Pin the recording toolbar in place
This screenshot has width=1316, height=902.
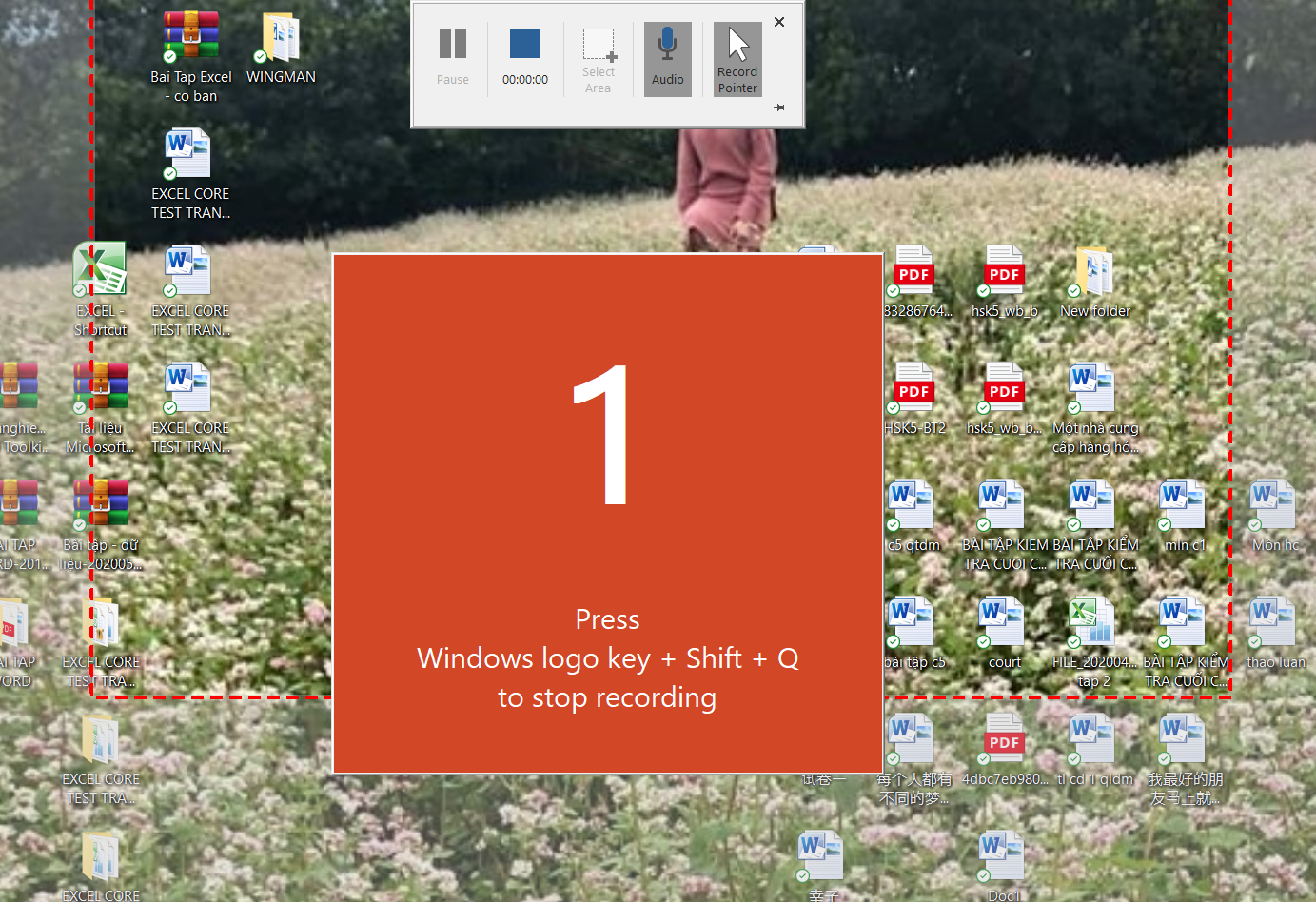click(x=779, y=108)
